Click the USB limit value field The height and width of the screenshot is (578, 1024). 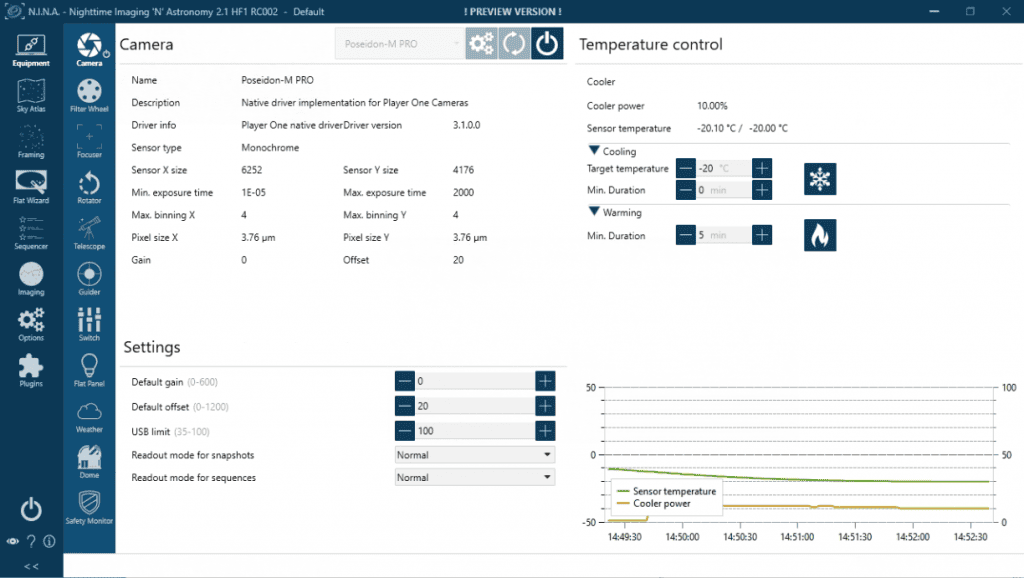click(x=474, y=431)
